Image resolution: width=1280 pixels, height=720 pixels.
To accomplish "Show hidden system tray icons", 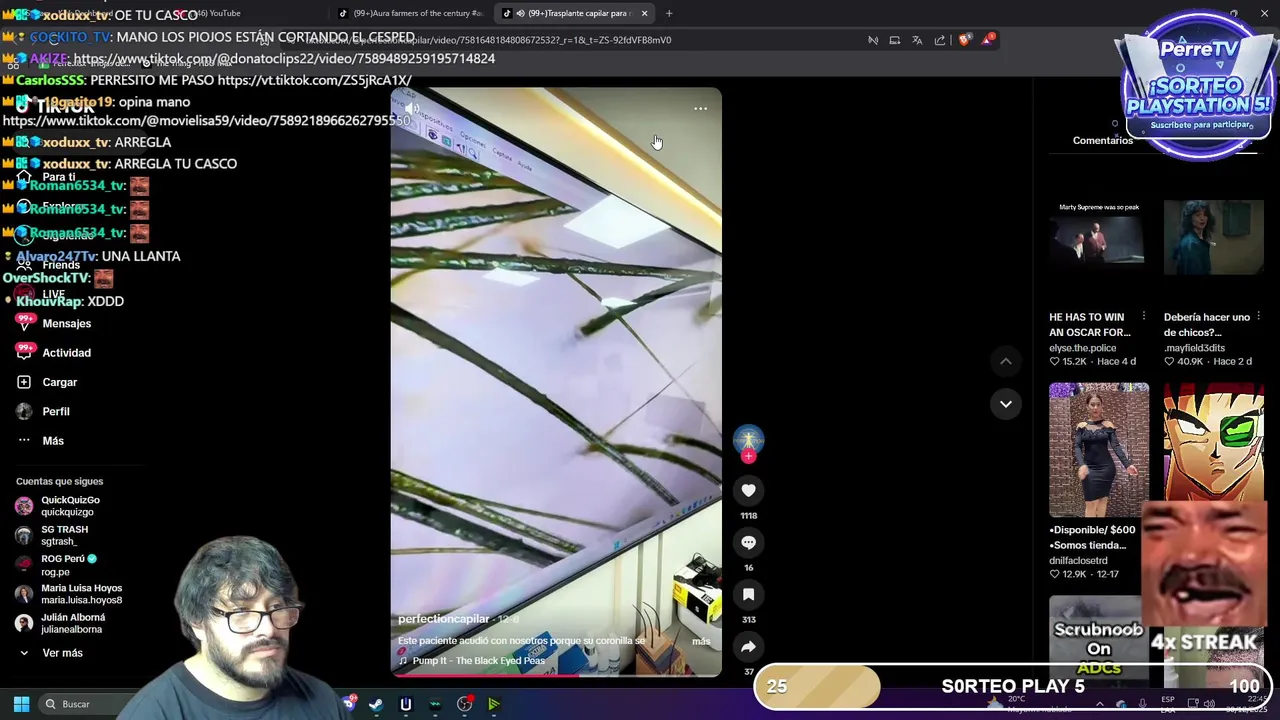I will click(x=1099, y=704).
